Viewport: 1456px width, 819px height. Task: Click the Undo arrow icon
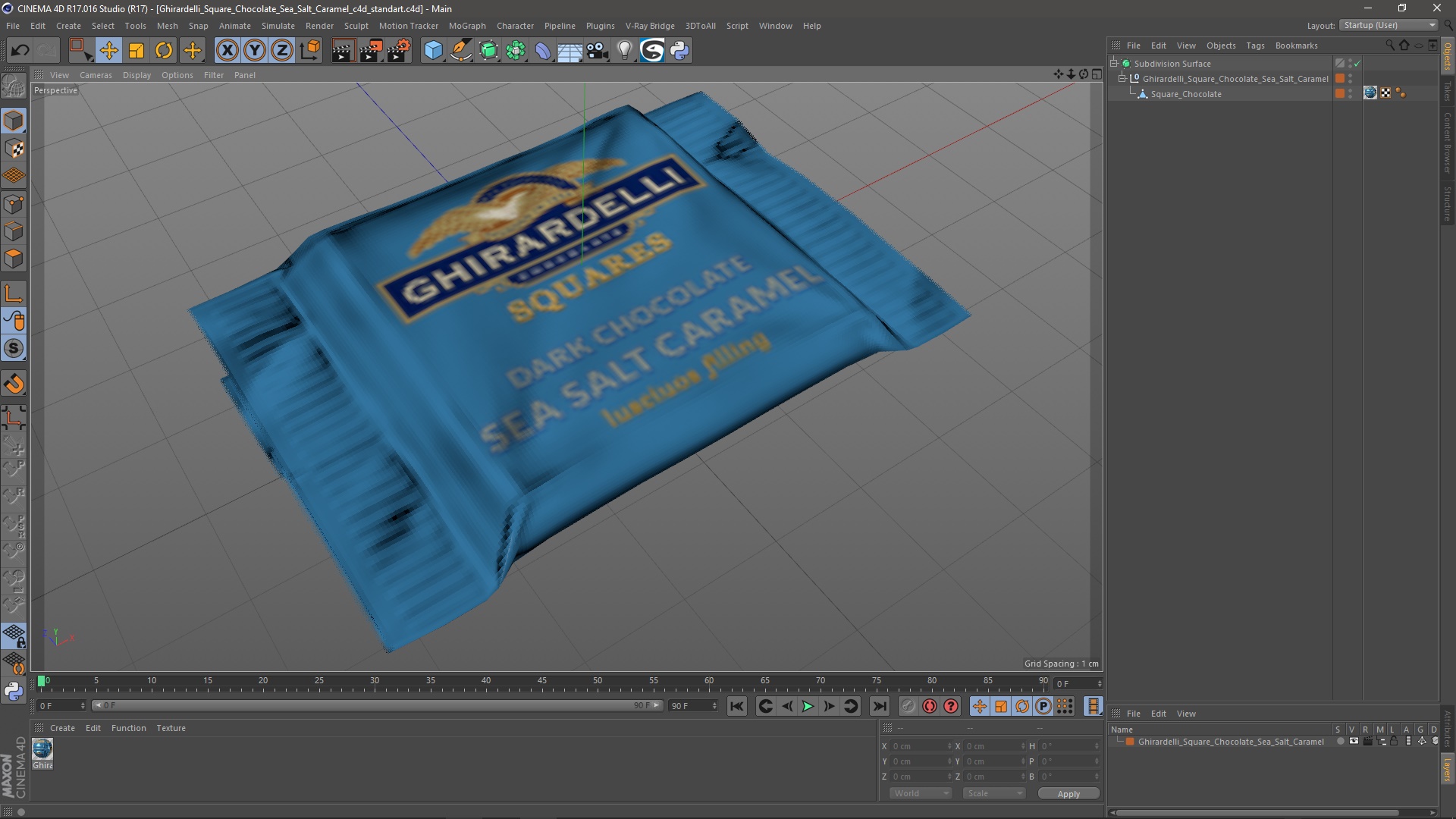click(x=20, y=50)
